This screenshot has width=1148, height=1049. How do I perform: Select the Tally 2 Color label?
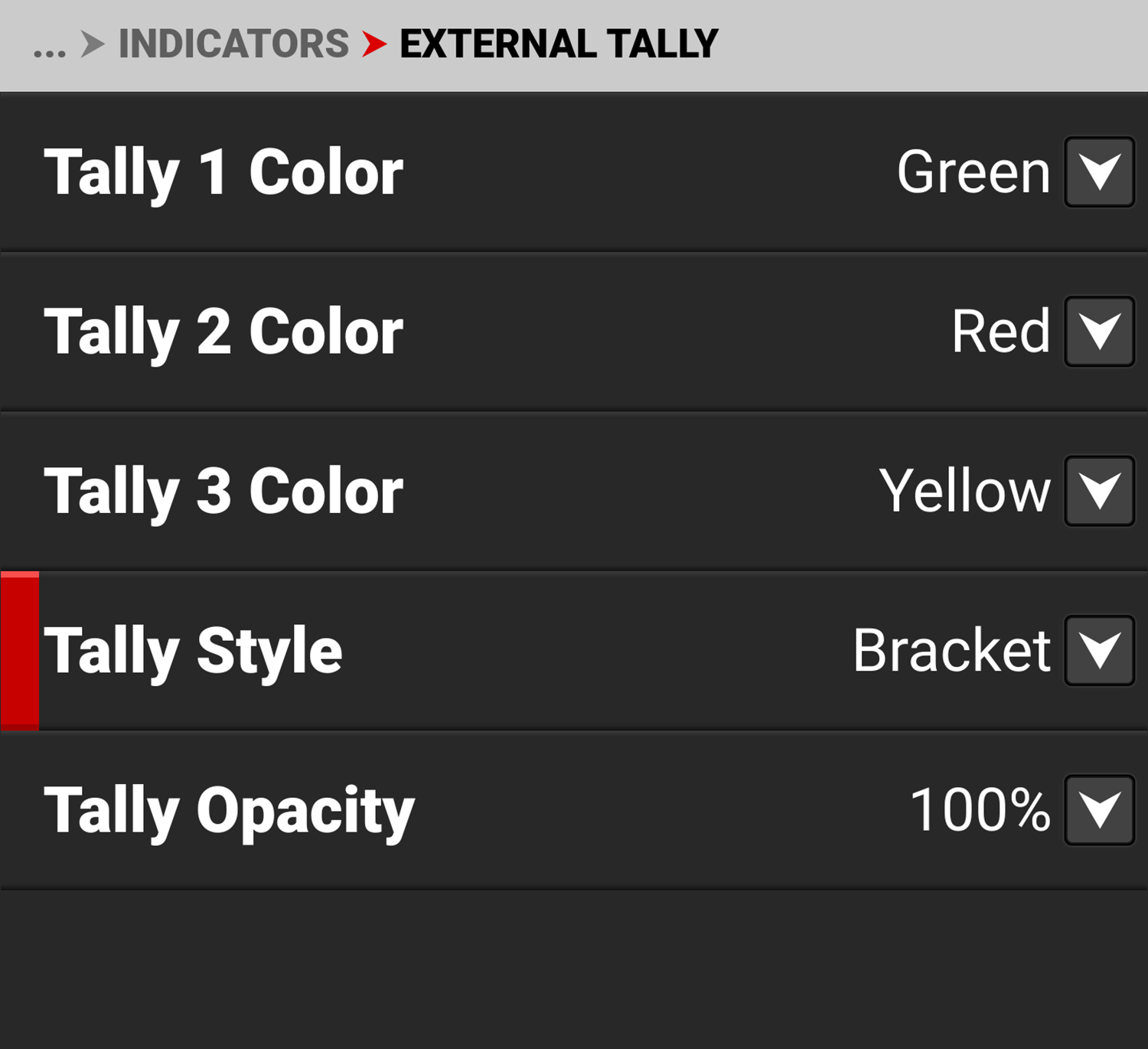(x=223, y=332)
